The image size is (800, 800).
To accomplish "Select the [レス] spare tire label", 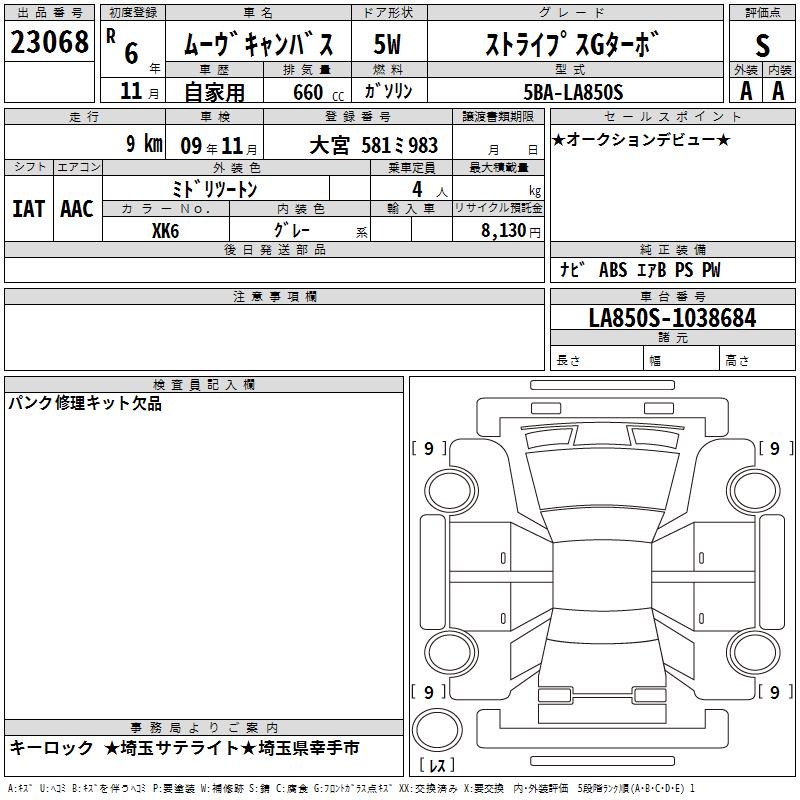I will coord(437,765).
